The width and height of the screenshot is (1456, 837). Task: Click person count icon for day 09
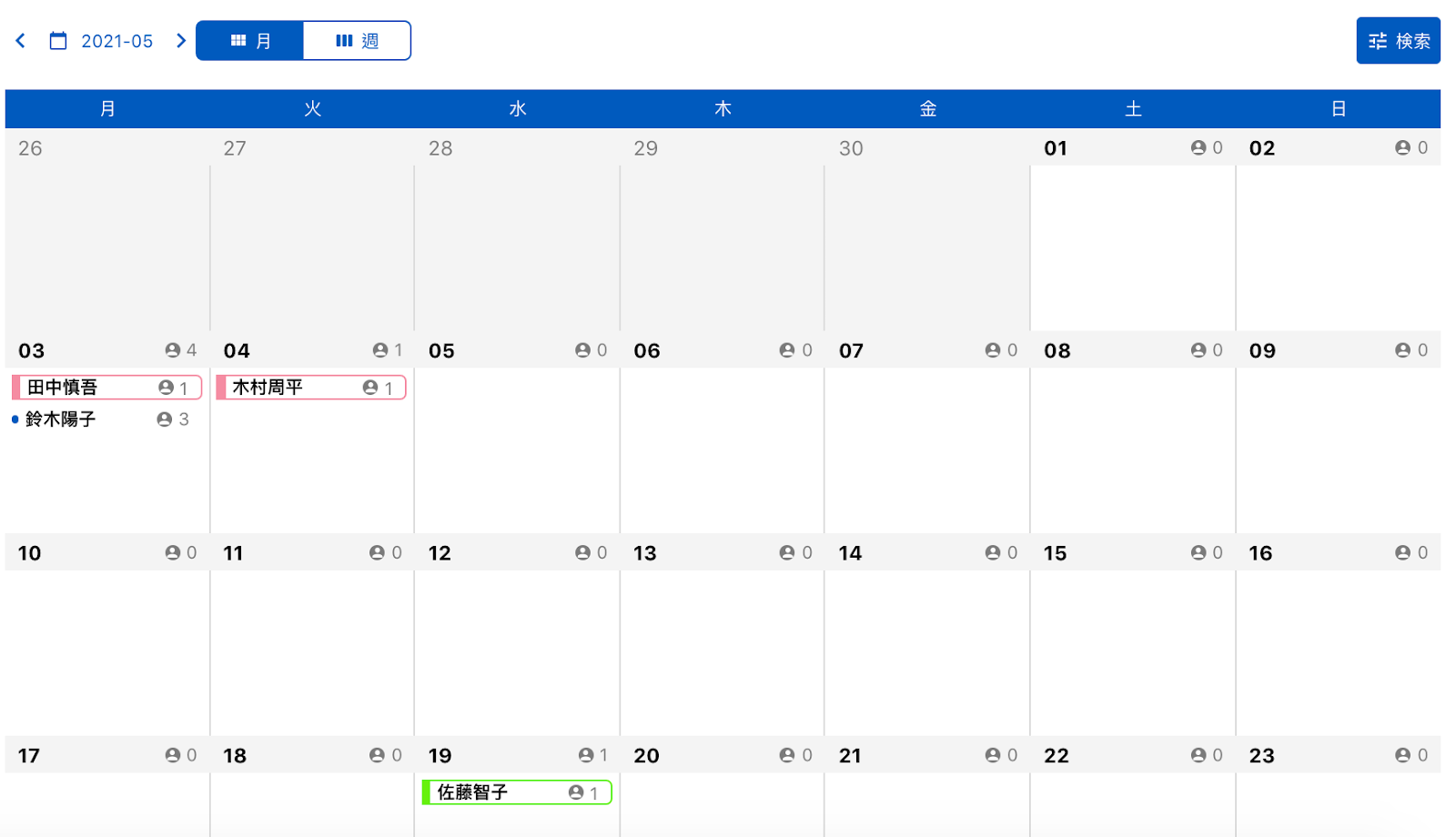tap(1403, 350)
